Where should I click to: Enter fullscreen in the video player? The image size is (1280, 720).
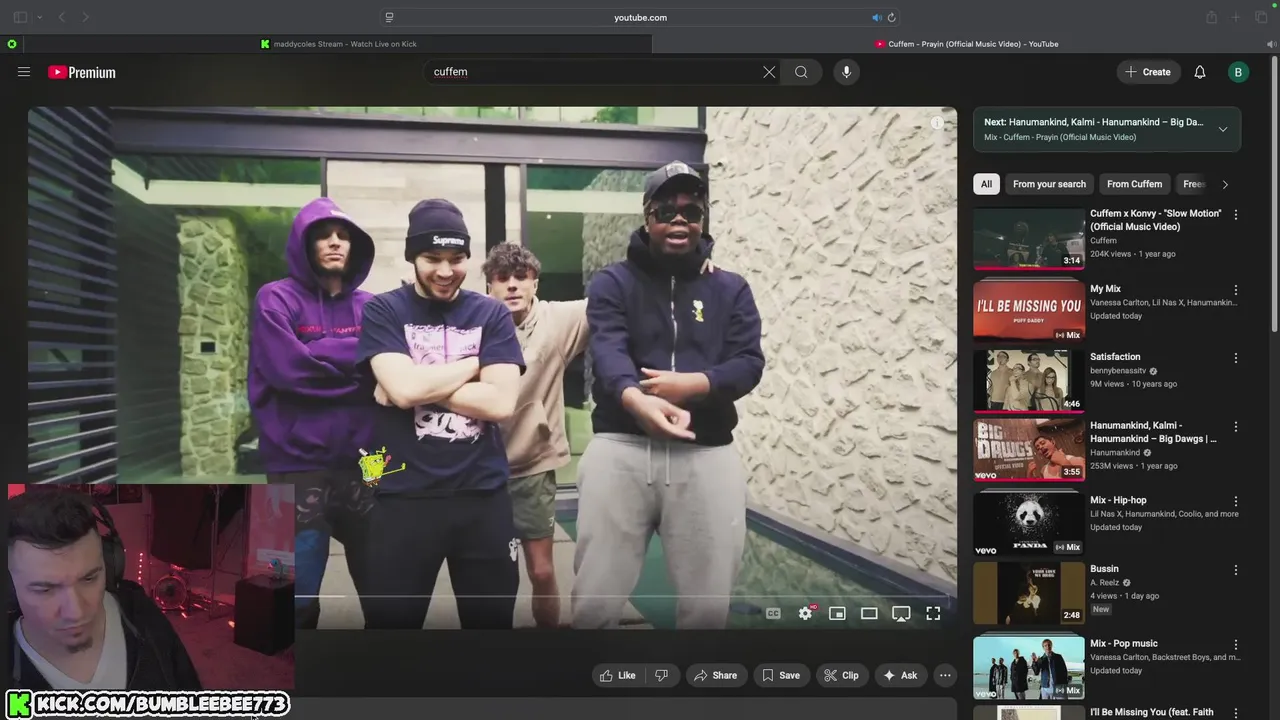(x=933, y=613)
